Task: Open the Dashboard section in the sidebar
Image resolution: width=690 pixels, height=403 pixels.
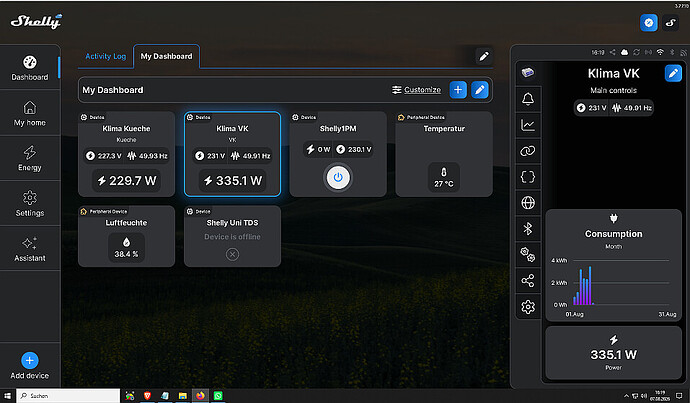Action: click(29, 68)
